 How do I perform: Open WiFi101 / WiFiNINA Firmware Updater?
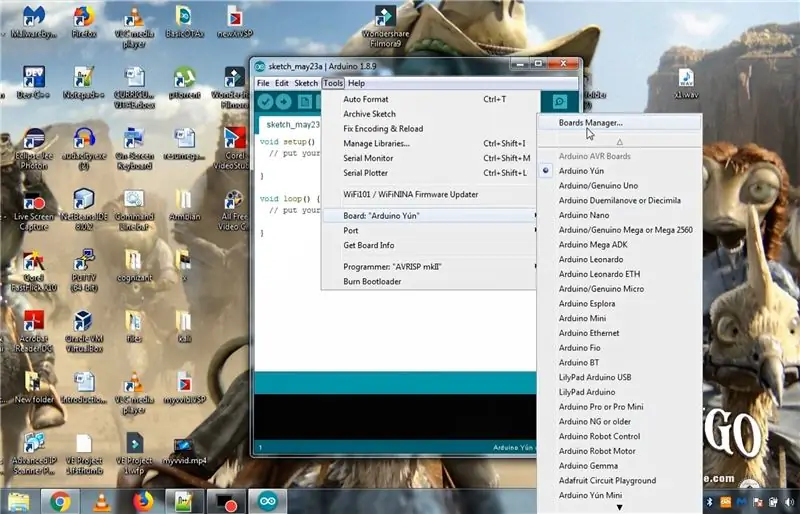[430, 194]
